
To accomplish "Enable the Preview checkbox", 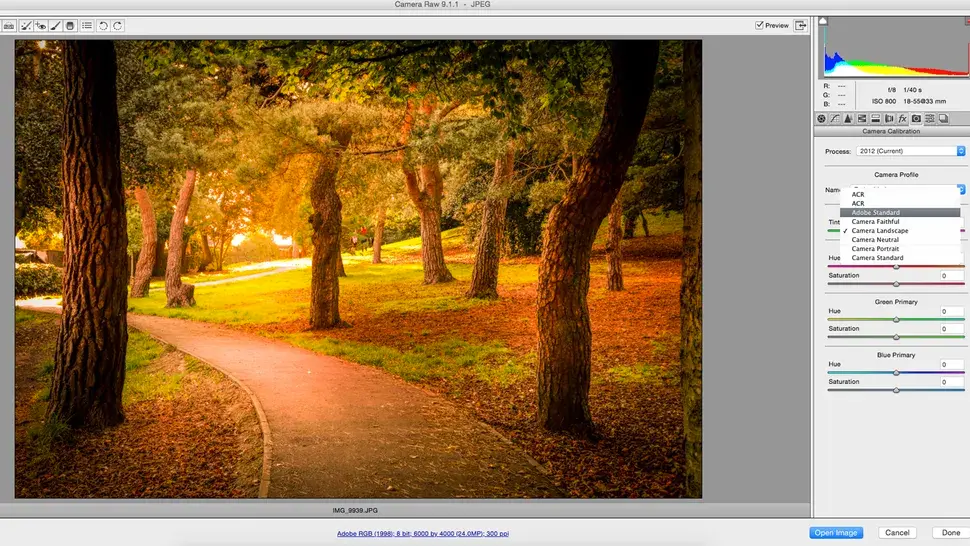I will (x=759, y=25).
